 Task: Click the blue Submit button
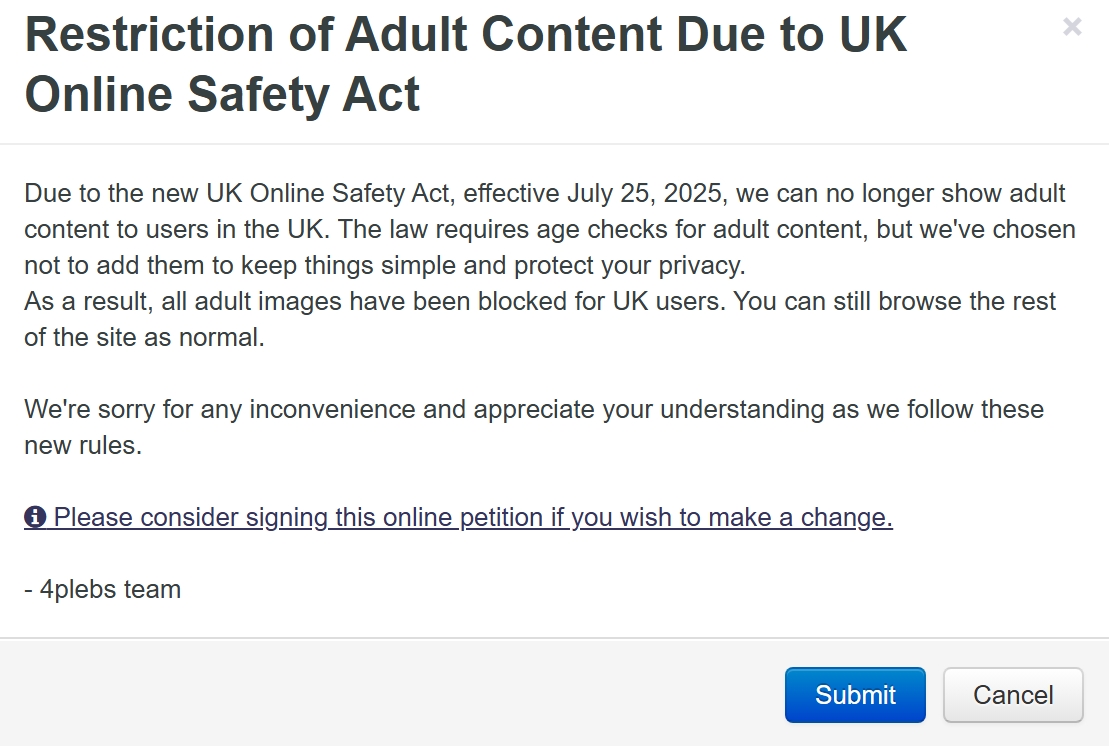855,694
